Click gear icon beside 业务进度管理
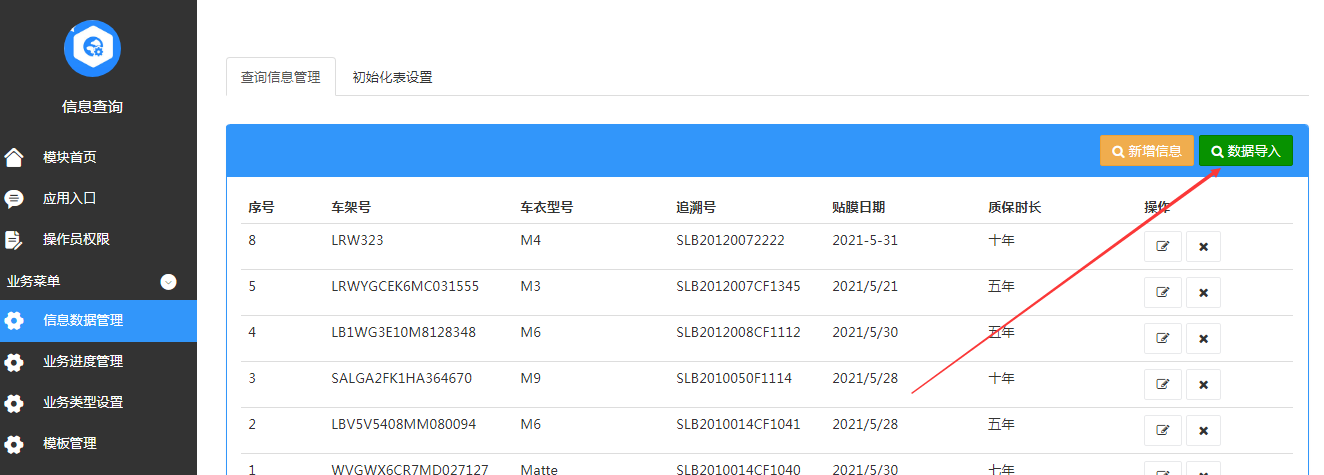Viewport: 1324px width, 475px height. 14,362
